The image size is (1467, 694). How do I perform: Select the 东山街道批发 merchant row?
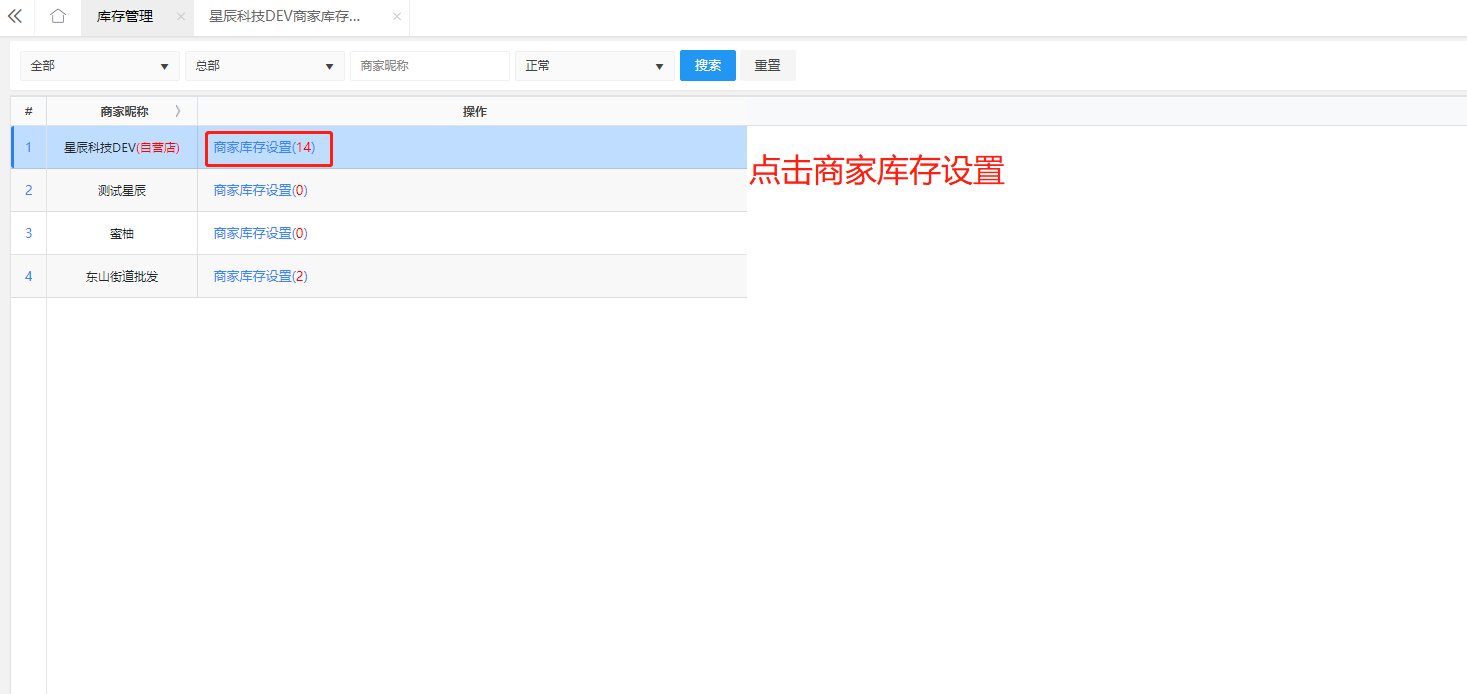pyautogui.click(x=122, y=277)
